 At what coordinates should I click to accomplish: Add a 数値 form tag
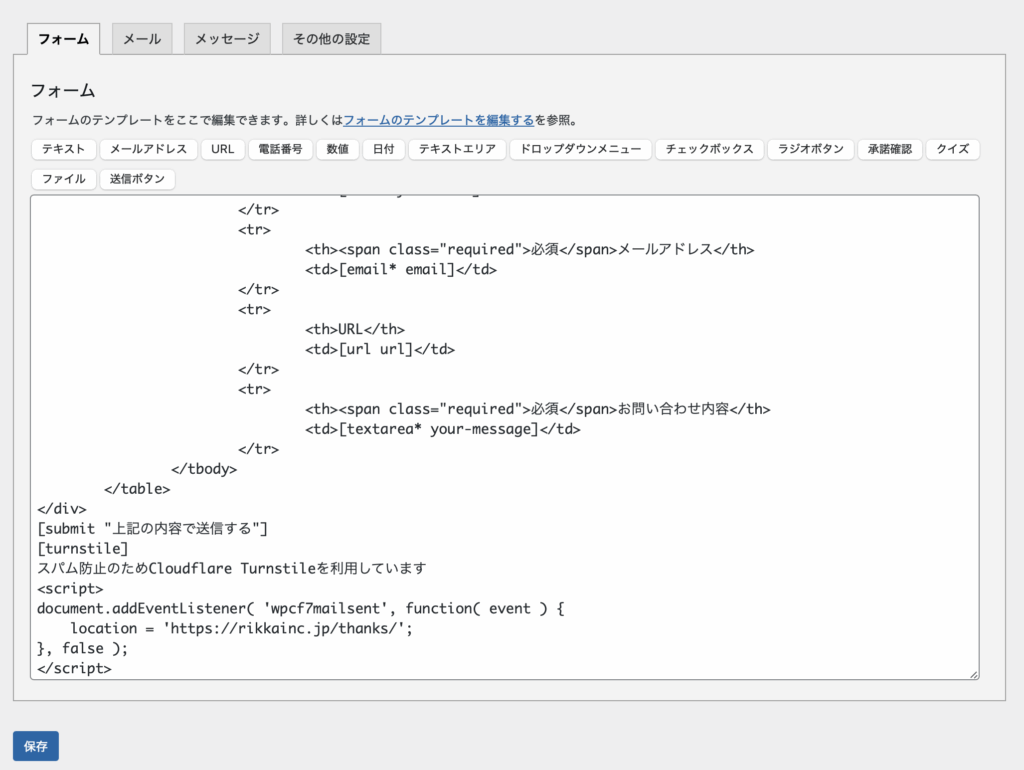(338, 149)
